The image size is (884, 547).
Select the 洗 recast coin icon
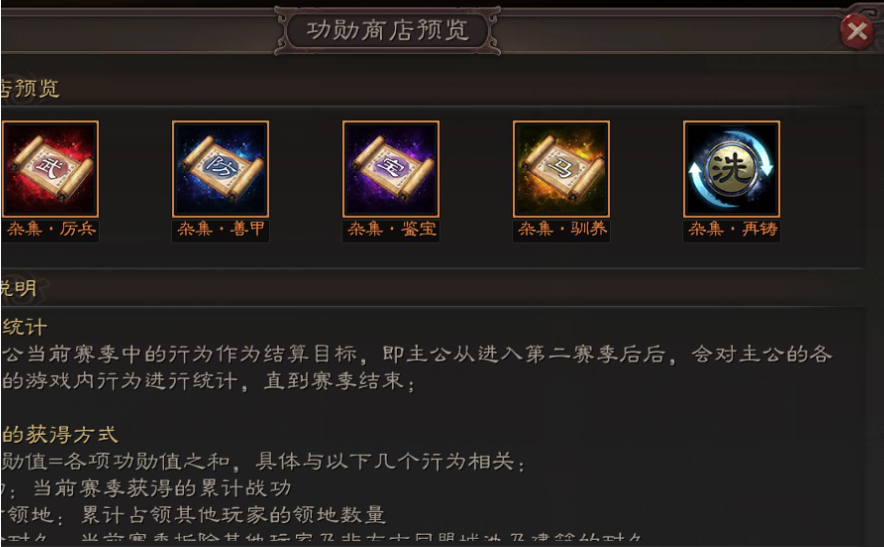tap(732, 169)
